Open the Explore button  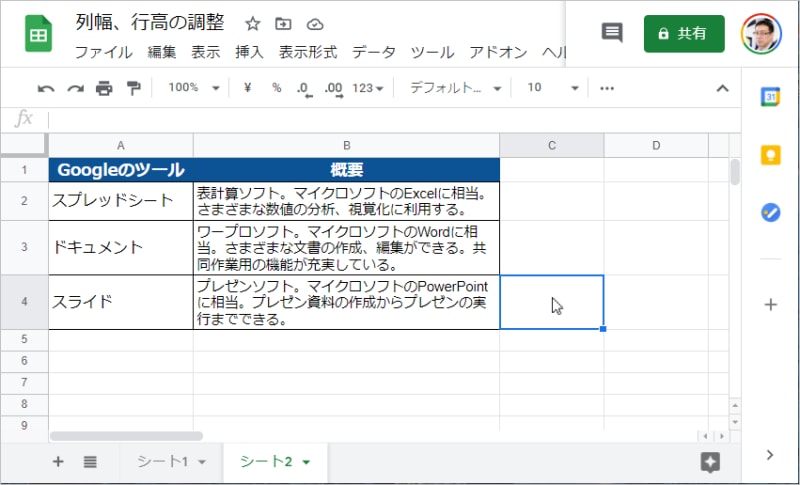pyautogui.click(x=710, y=462)
